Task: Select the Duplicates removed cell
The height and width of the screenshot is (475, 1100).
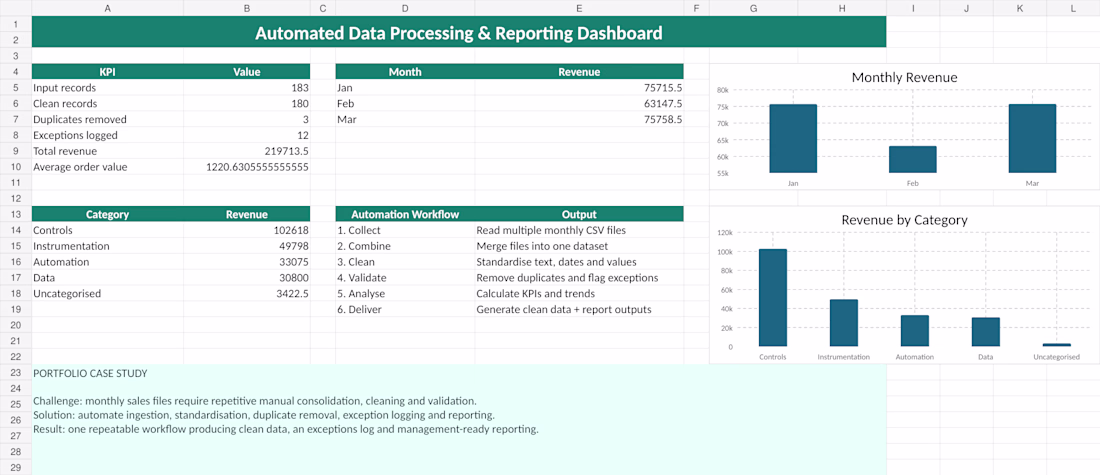Action: click(107, 119)
